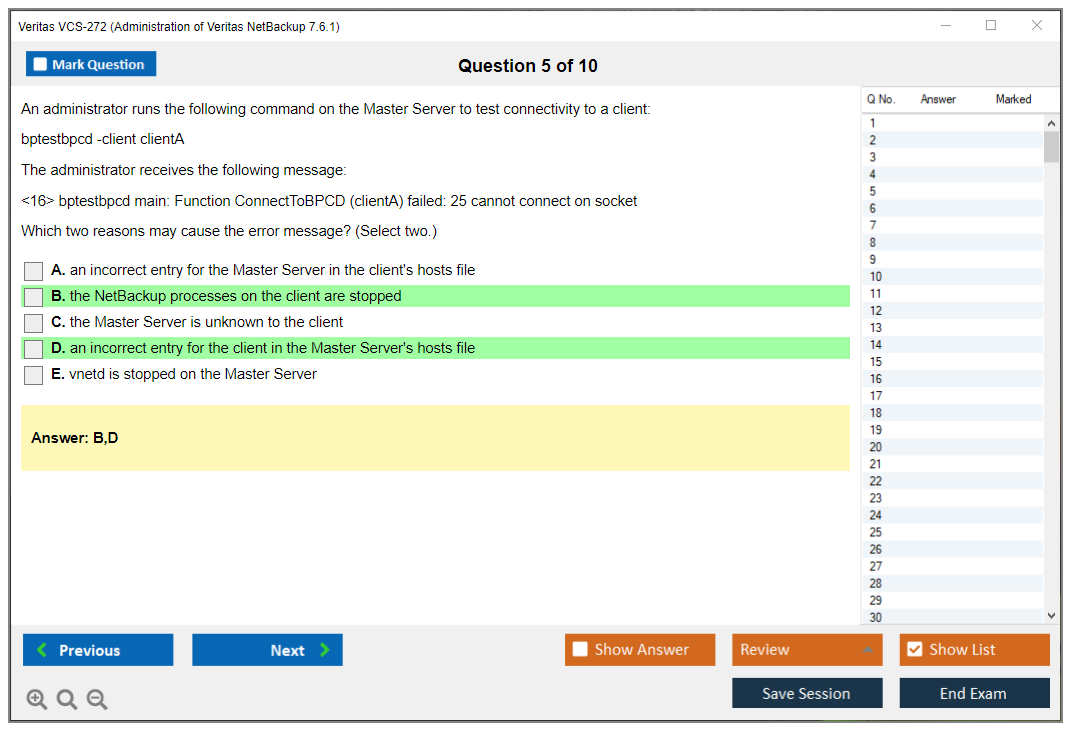Jump to question 10 in list
1075x735 pixels.
pyautogui.click(x=876, y=277)
